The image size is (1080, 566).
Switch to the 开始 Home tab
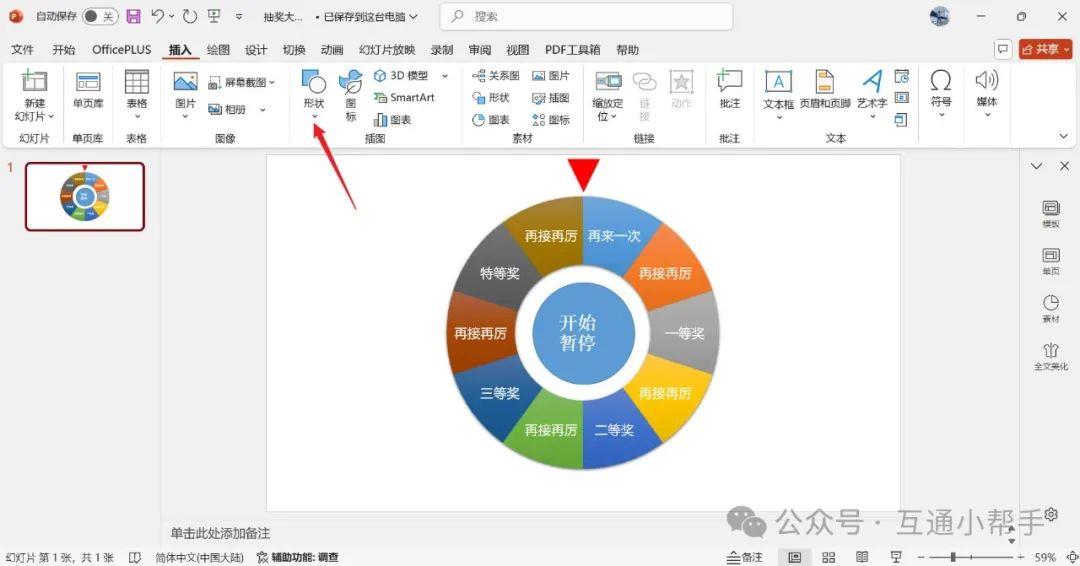63,50
